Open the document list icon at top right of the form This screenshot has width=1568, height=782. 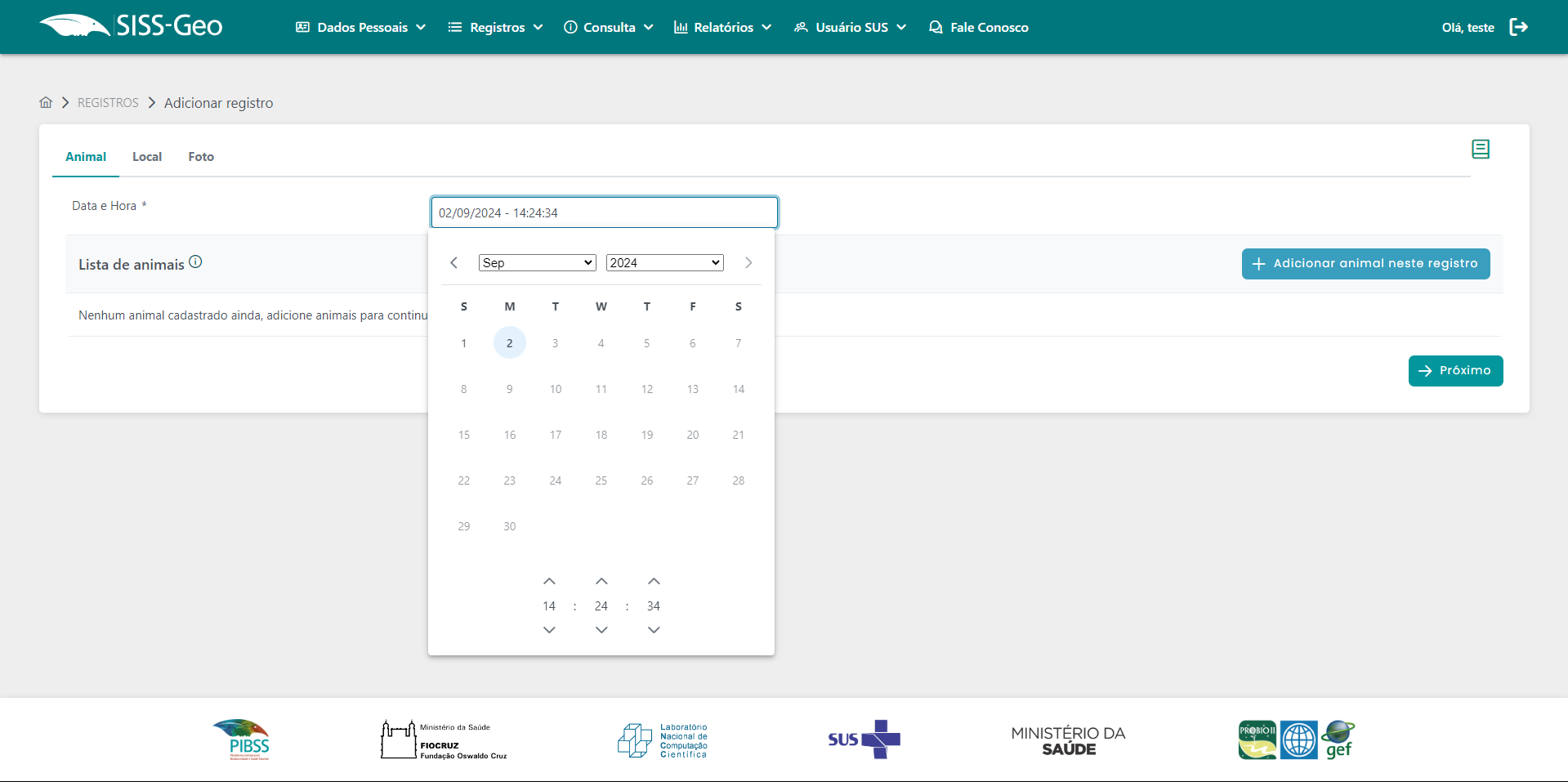pyautogui.click(x=1481, y=149)
